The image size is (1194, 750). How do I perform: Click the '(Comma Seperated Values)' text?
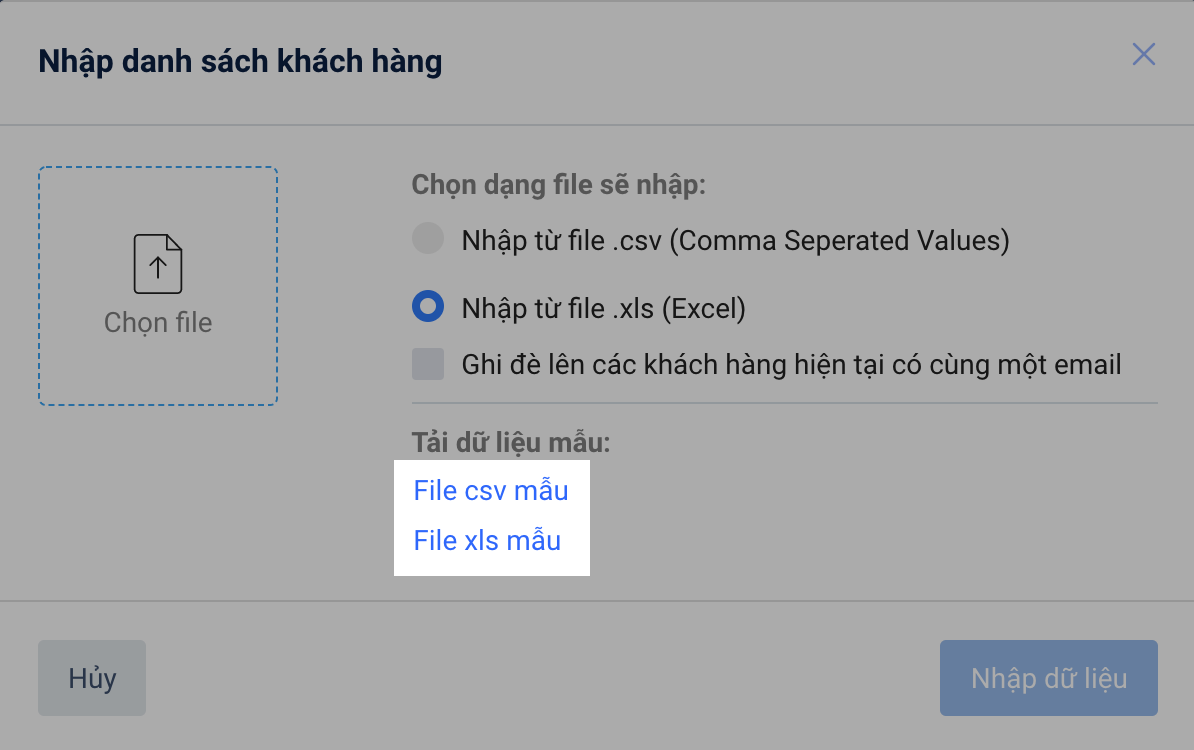840,241
